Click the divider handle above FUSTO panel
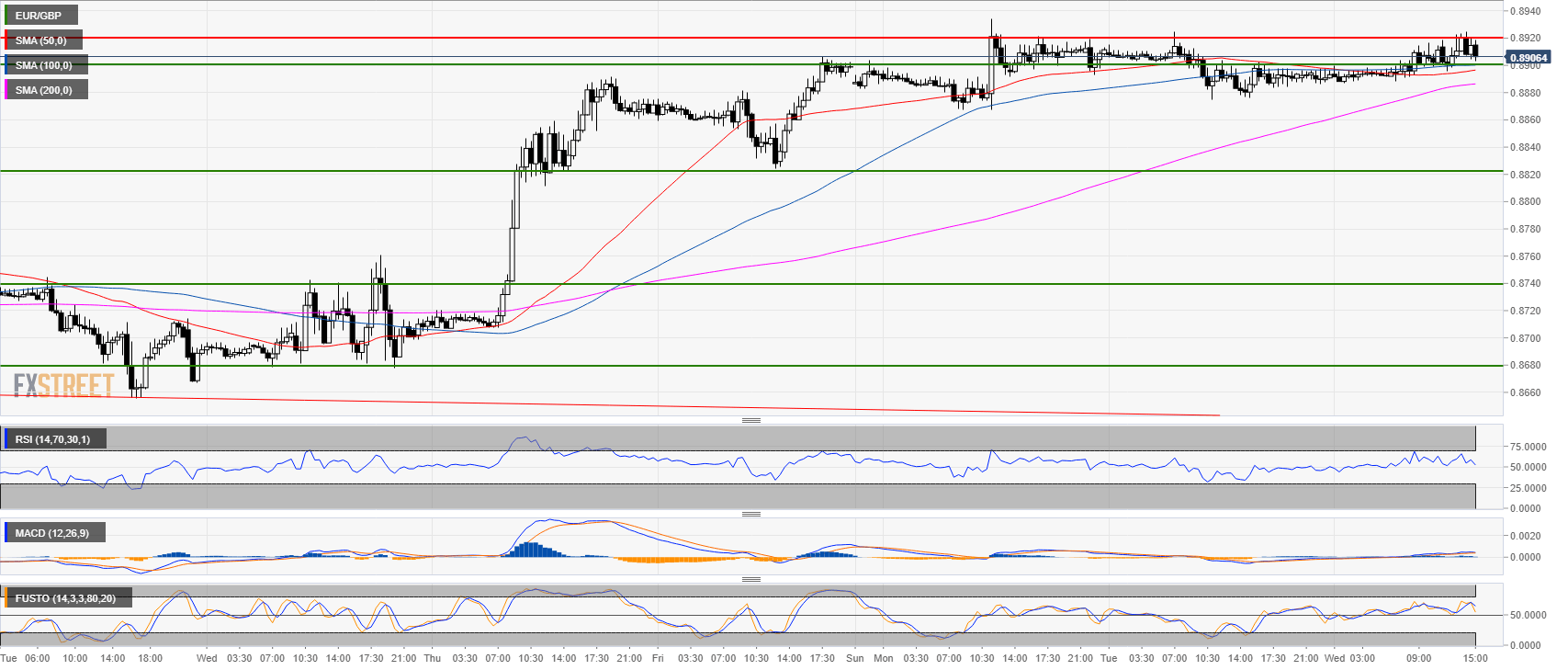This screenshot has width=1568, height=670. pos(750,579)
